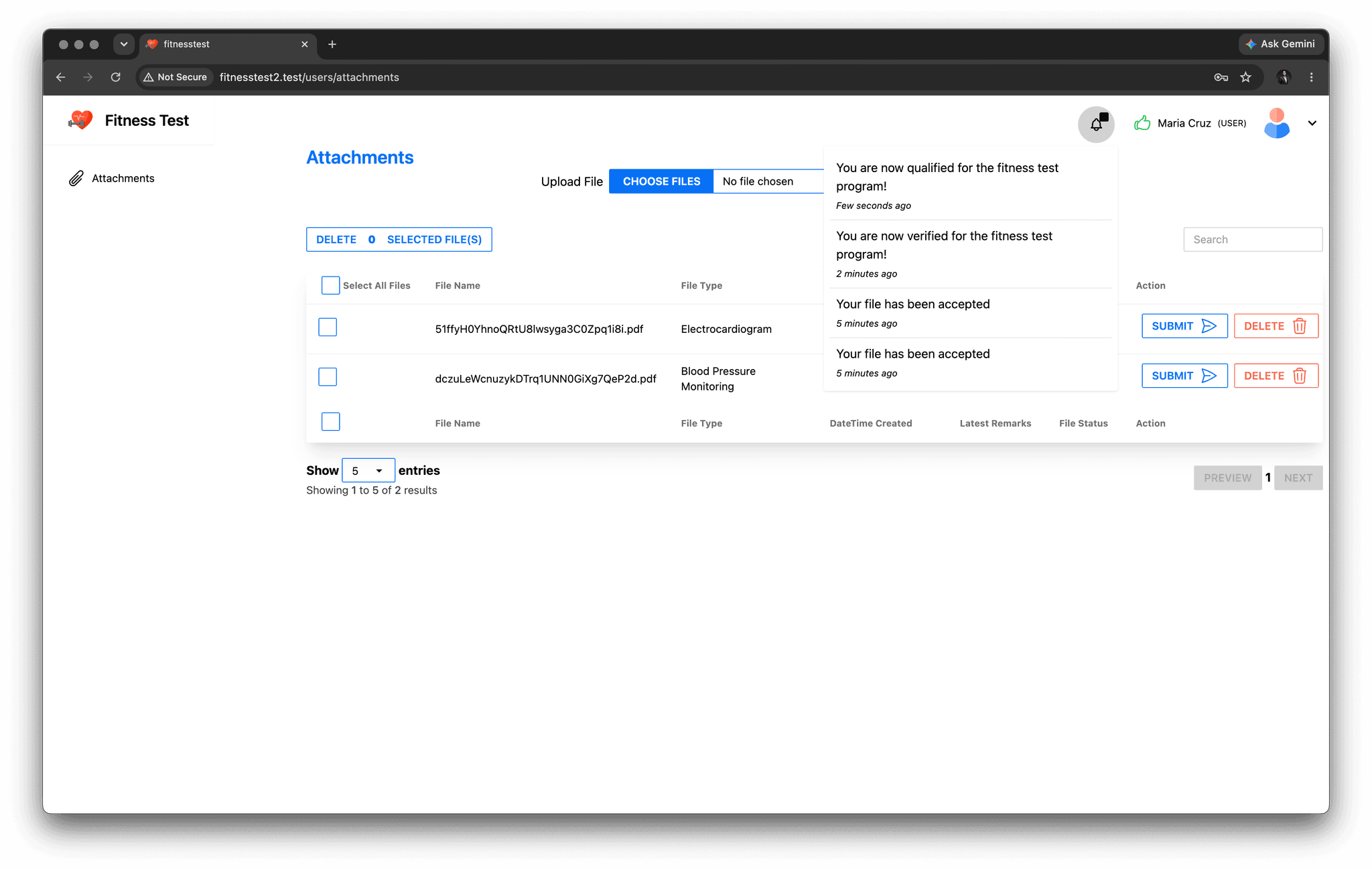The height and width of the screenshot is (870, 1372).
Task: Check the box for dczuLeWcnuzykDTrq1UNN0GiXg7QeP2d.pdf
Action: point(328,377)
